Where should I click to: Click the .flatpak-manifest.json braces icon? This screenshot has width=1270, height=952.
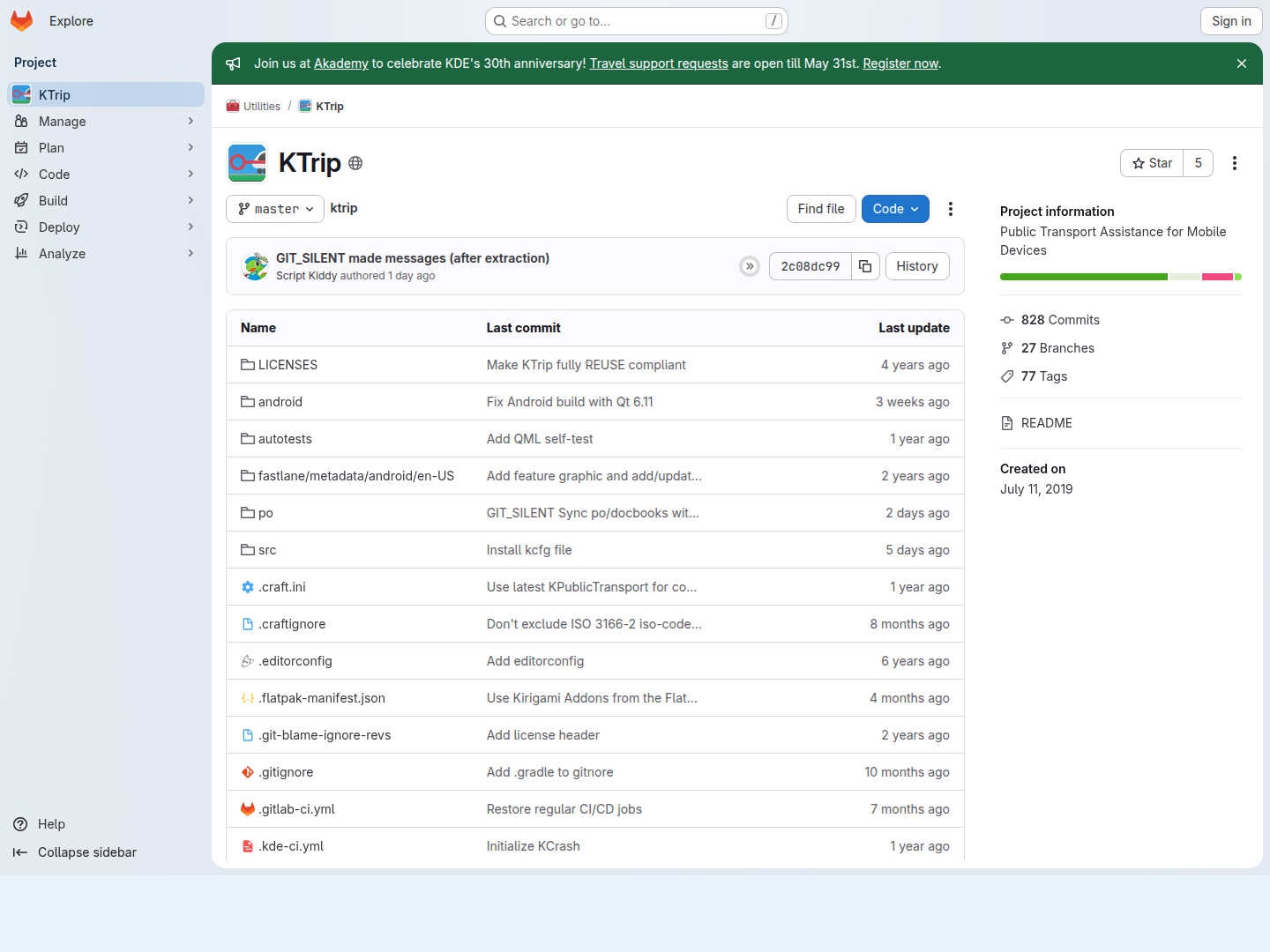[x=248, y=698]
